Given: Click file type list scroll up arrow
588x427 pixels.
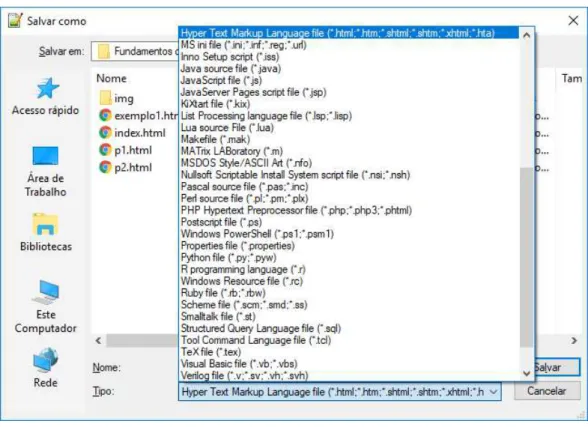Looking at the screenshot, I should (526, 35).
